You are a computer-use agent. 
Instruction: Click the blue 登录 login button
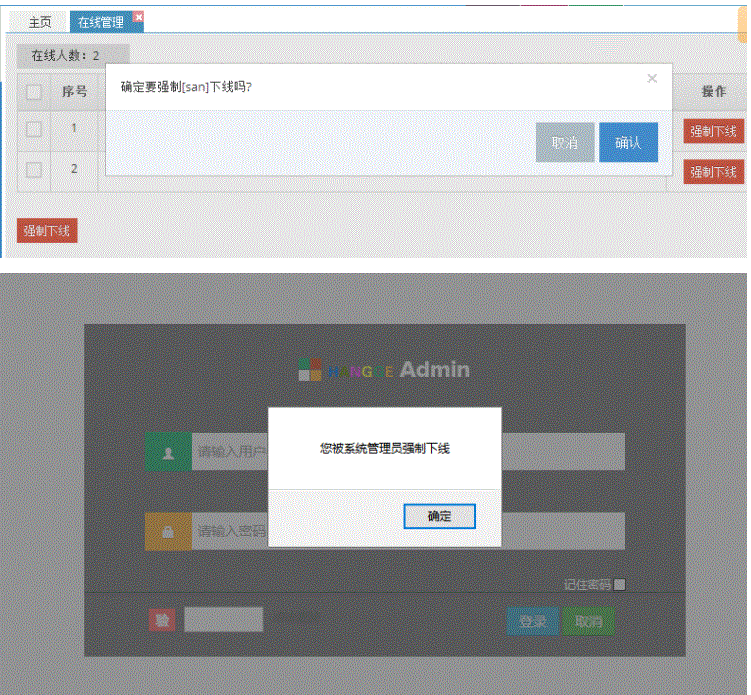point(533,621)
